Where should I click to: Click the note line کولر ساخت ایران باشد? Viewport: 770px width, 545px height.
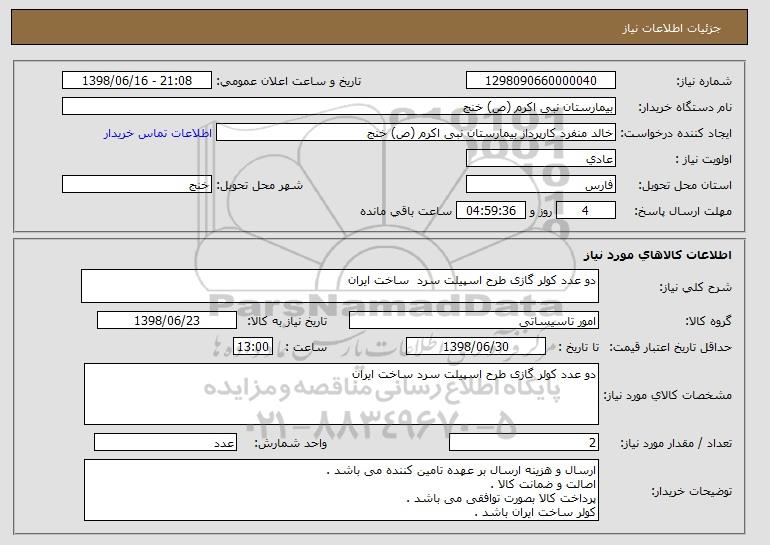(x=536, y=513)
